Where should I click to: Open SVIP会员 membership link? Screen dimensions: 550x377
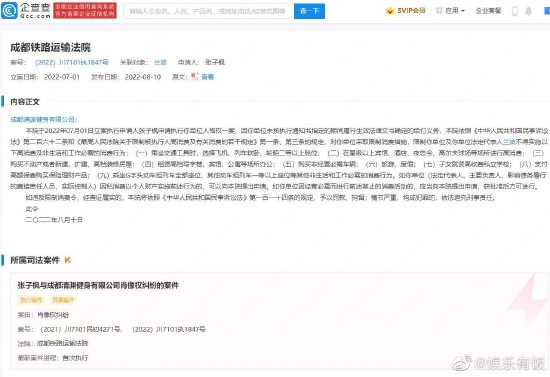411,11
